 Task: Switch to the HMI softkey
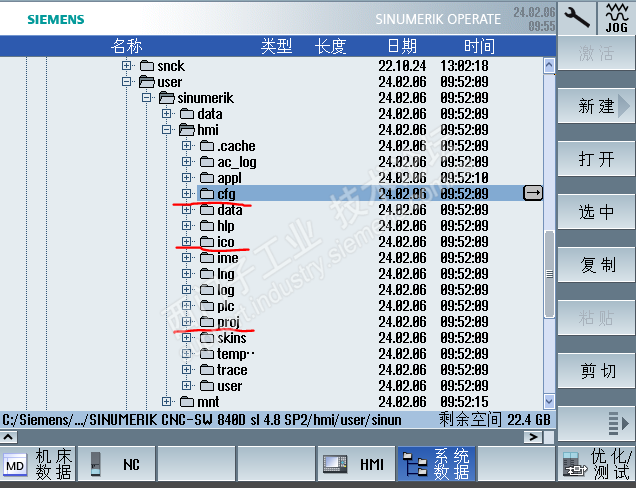[x=356, y=464]
